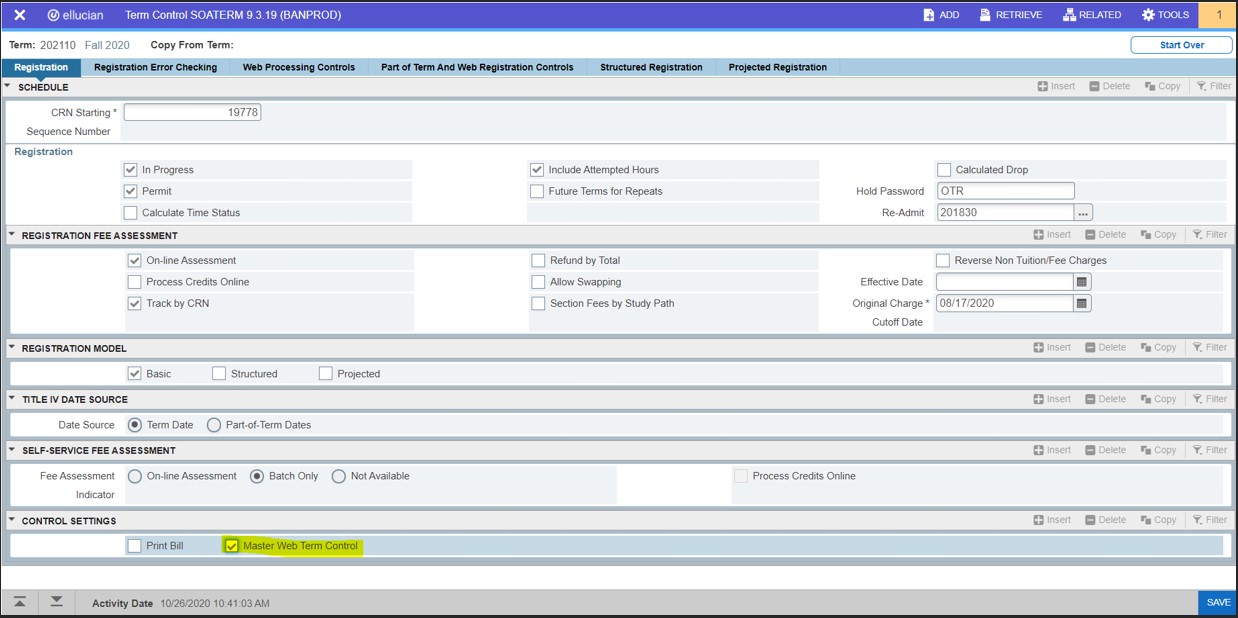
Task: Click the Start Over button
Action: click(x=1181, y=45)
